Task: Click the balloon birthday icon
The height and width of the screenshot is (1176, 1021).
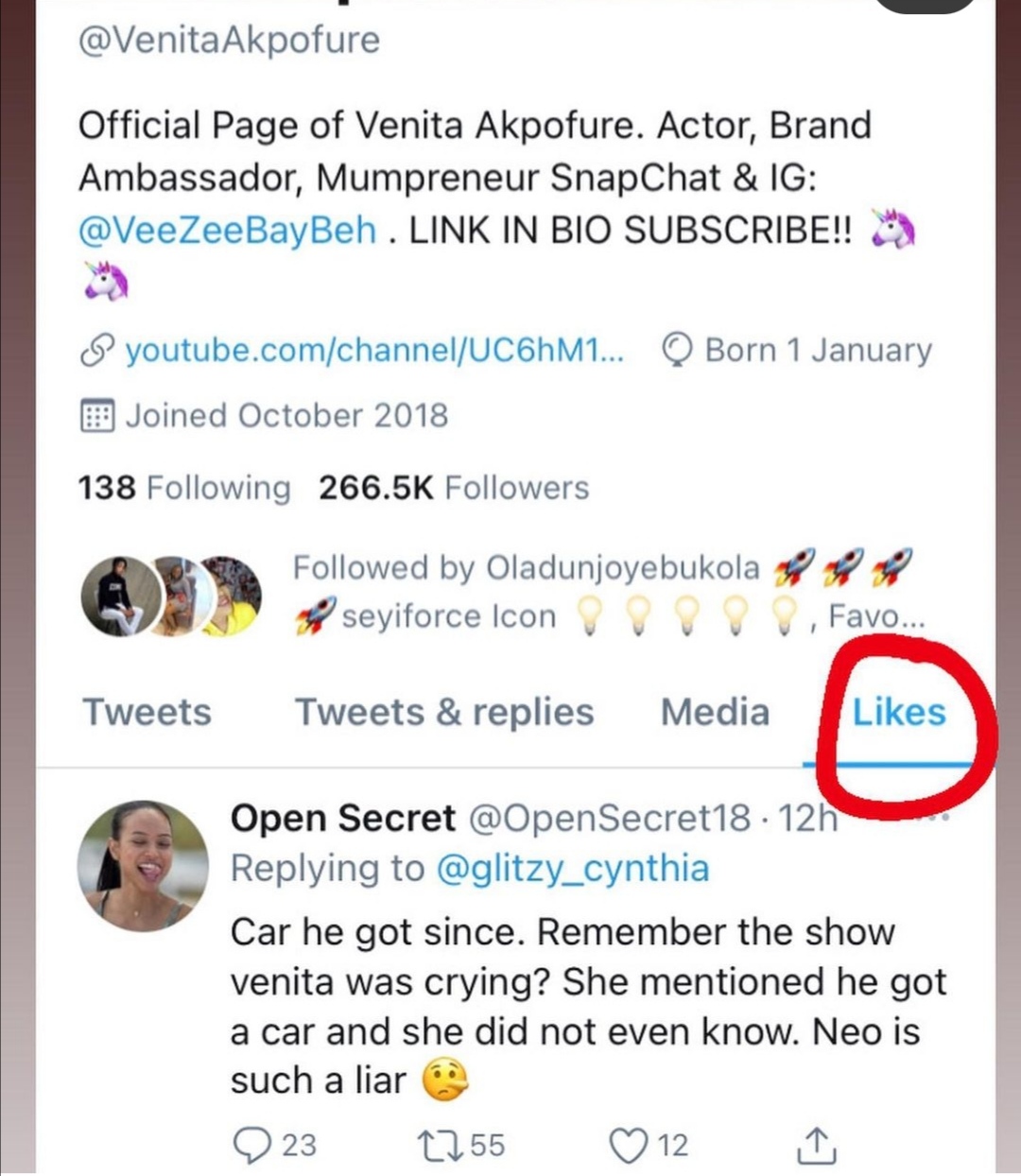Action: coord(678,351)
